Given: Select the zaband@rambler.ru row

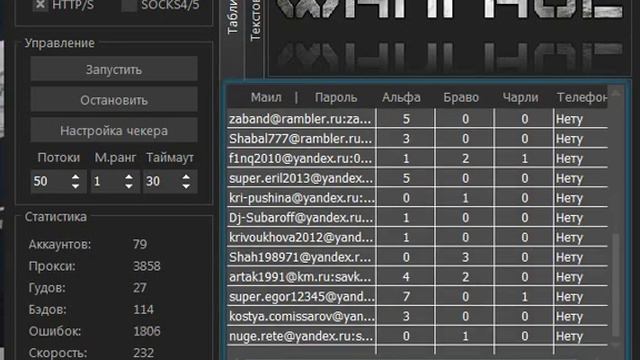Looking at the screenshot, I should click(417, 119).
